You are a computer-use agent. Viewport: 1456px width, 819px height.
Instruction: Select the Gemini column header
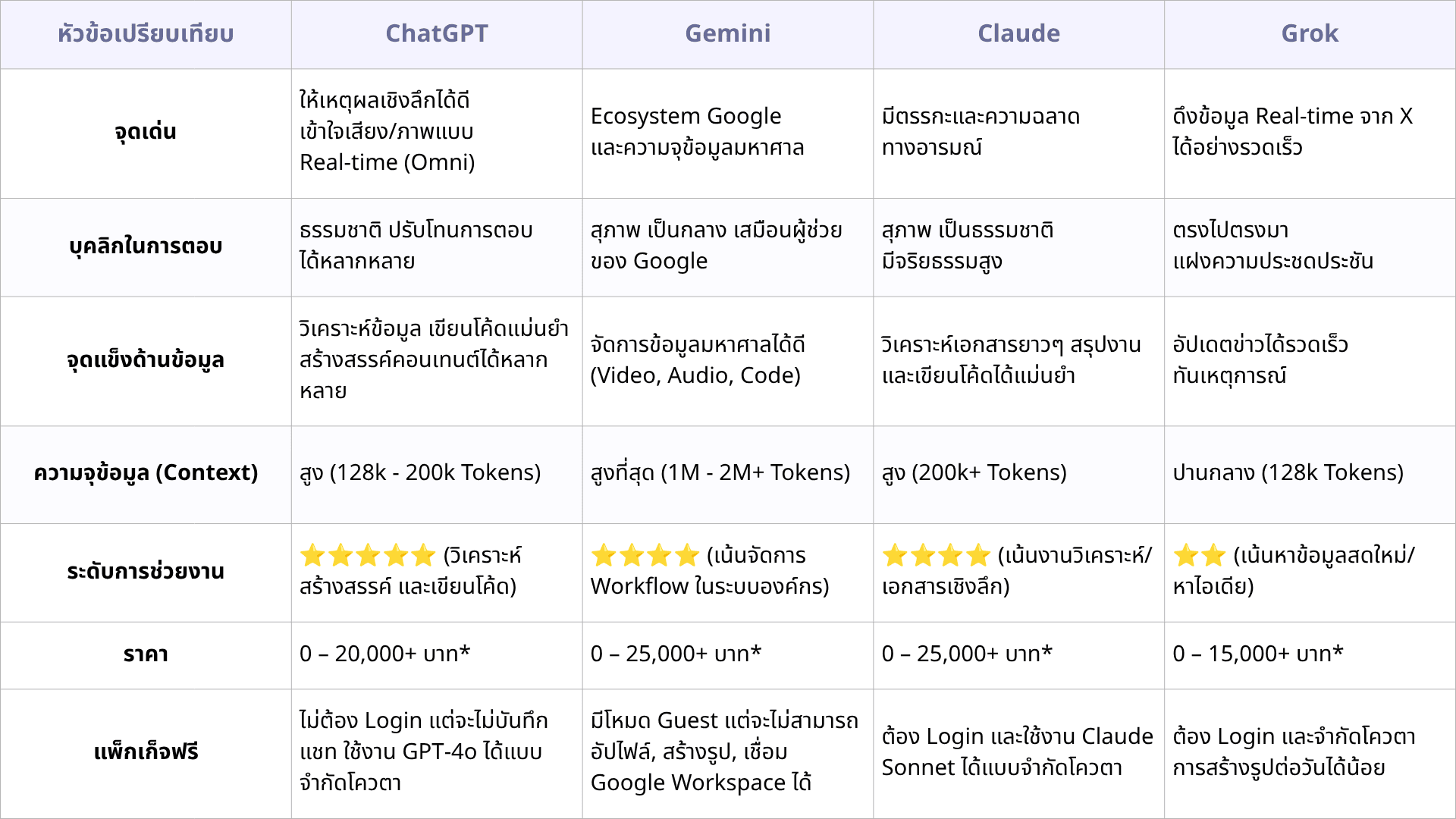pos(728,33)
